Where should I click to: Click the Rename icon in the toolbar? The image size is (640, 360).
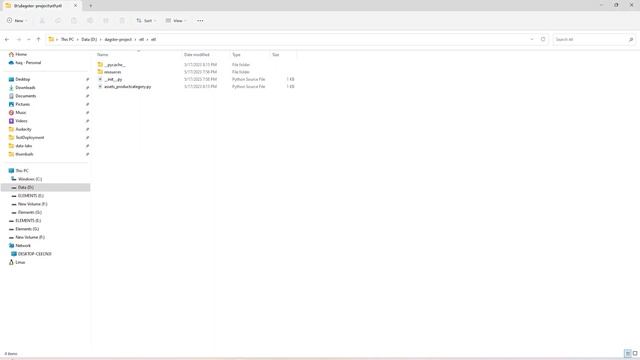tap(90, 20)
